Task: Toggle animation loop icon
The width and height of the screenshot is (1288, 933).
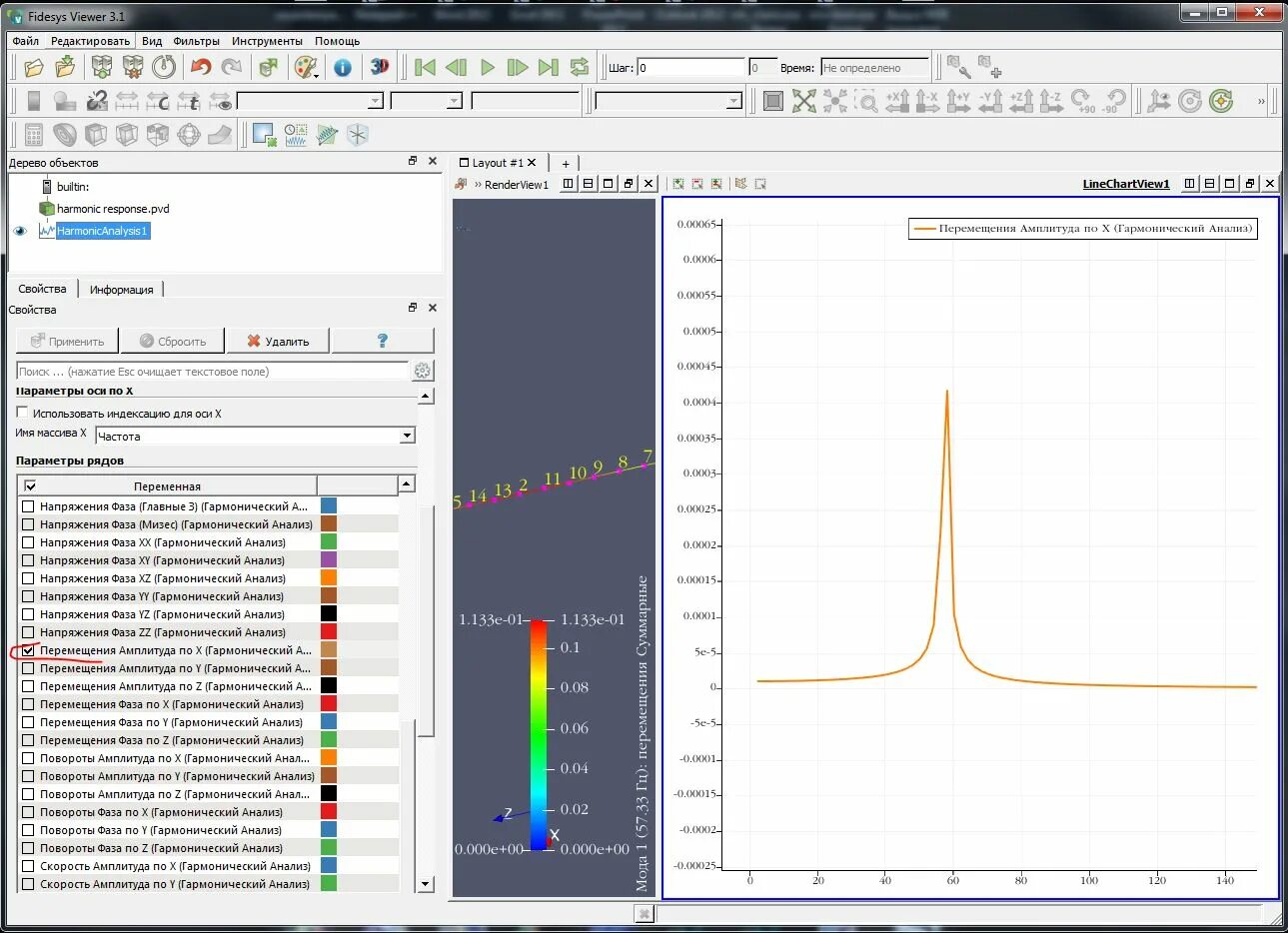Action: (x=580, y=67)
